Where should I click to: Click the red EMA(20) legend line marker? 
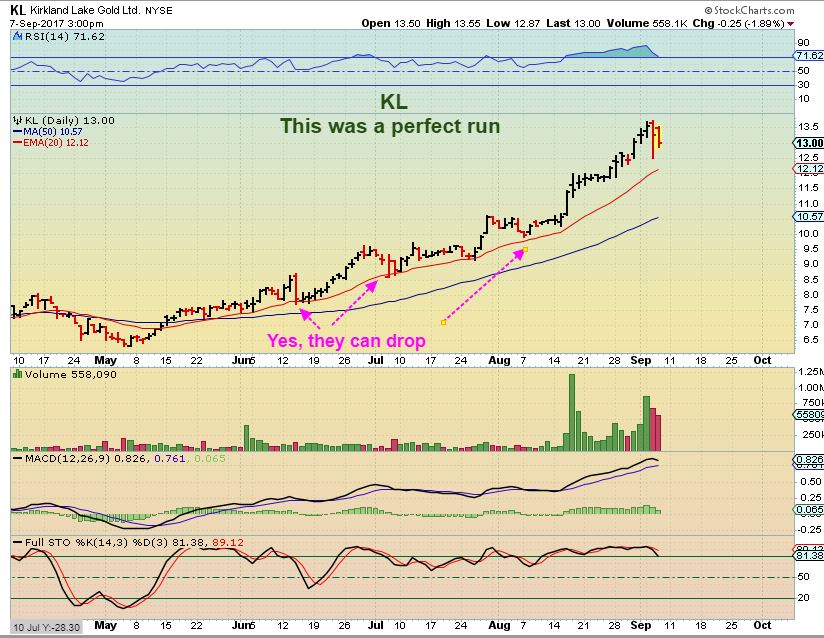[x=17, y=142]
